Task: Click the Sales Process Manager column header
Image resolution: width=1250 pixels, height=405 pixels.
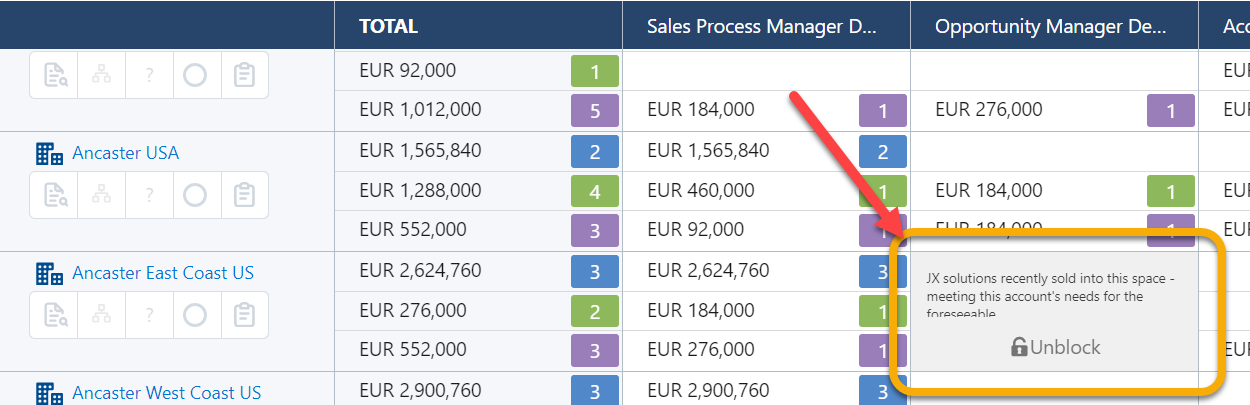Action: pos(761,27)
